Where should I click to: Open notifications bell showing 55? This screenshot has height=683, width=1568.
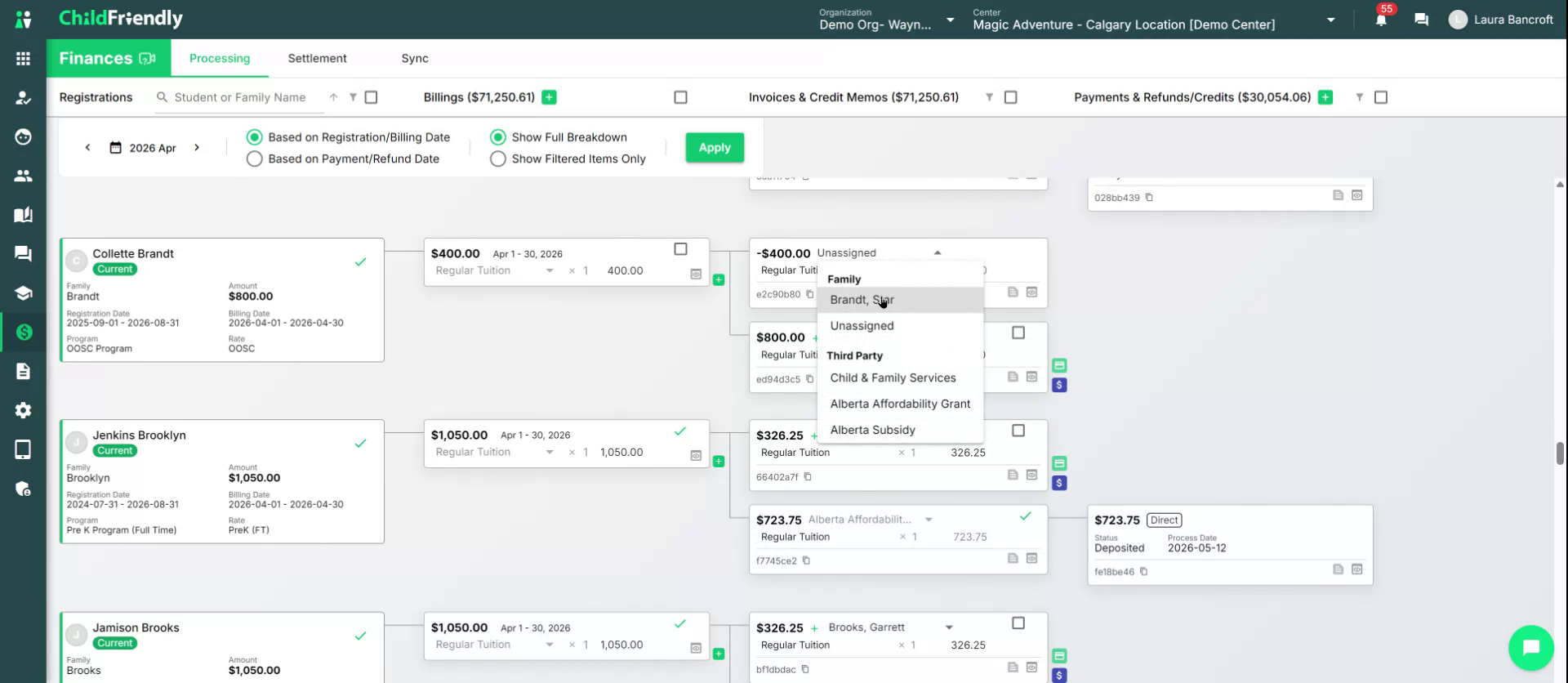coord(1381,20)
